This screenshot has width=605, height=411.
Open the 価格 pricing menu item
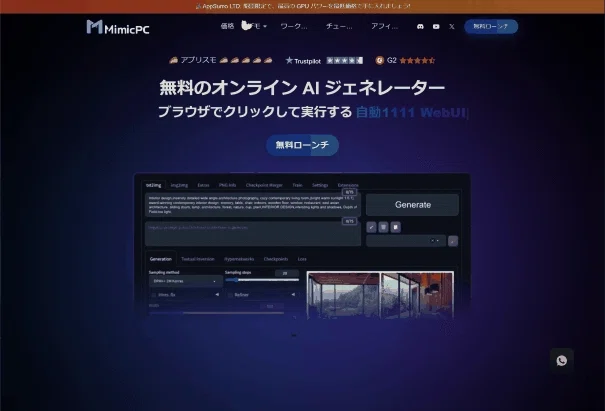(x=227, y=26)
